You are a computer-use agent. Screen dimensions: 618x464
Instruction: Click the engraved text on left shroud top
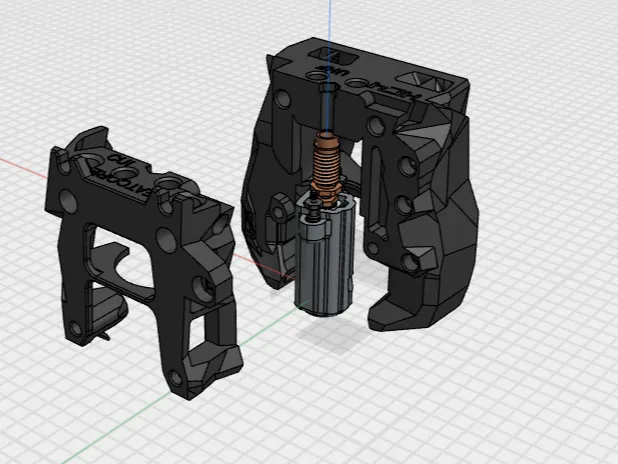pyautogui.click(x=122, y=176)
